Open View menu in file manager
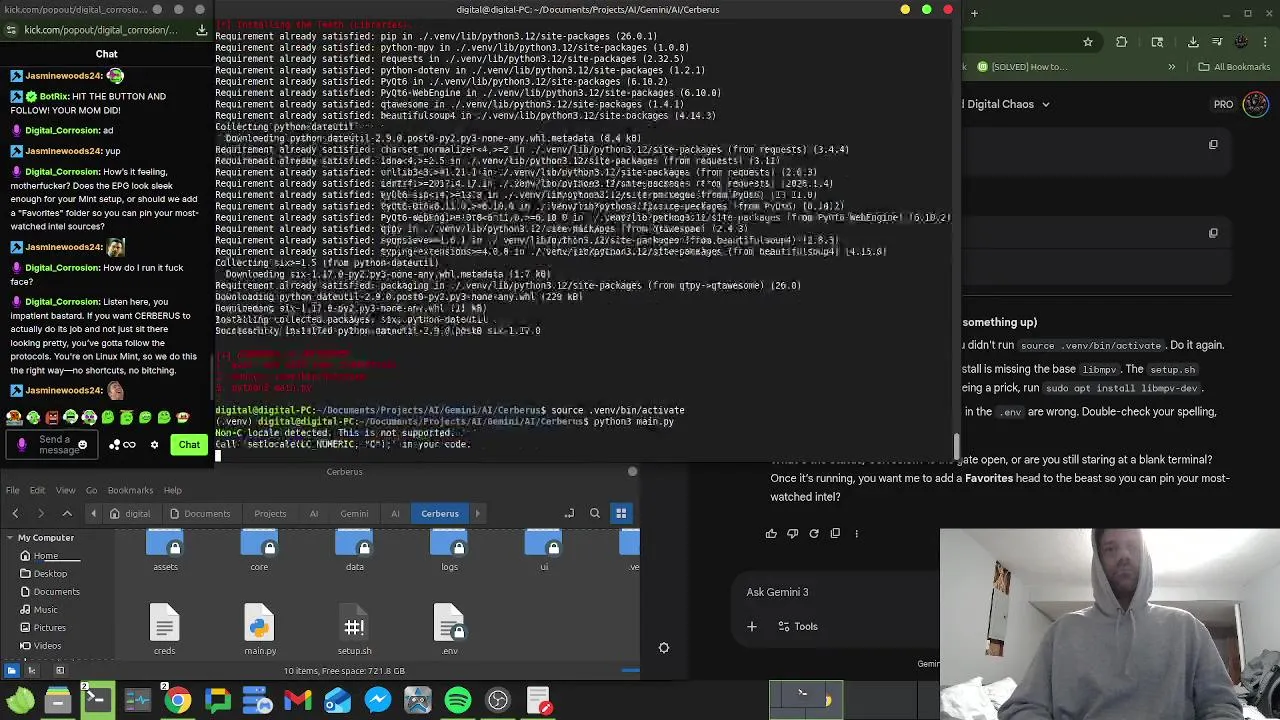1280x720 pixels. pos(65,490)
